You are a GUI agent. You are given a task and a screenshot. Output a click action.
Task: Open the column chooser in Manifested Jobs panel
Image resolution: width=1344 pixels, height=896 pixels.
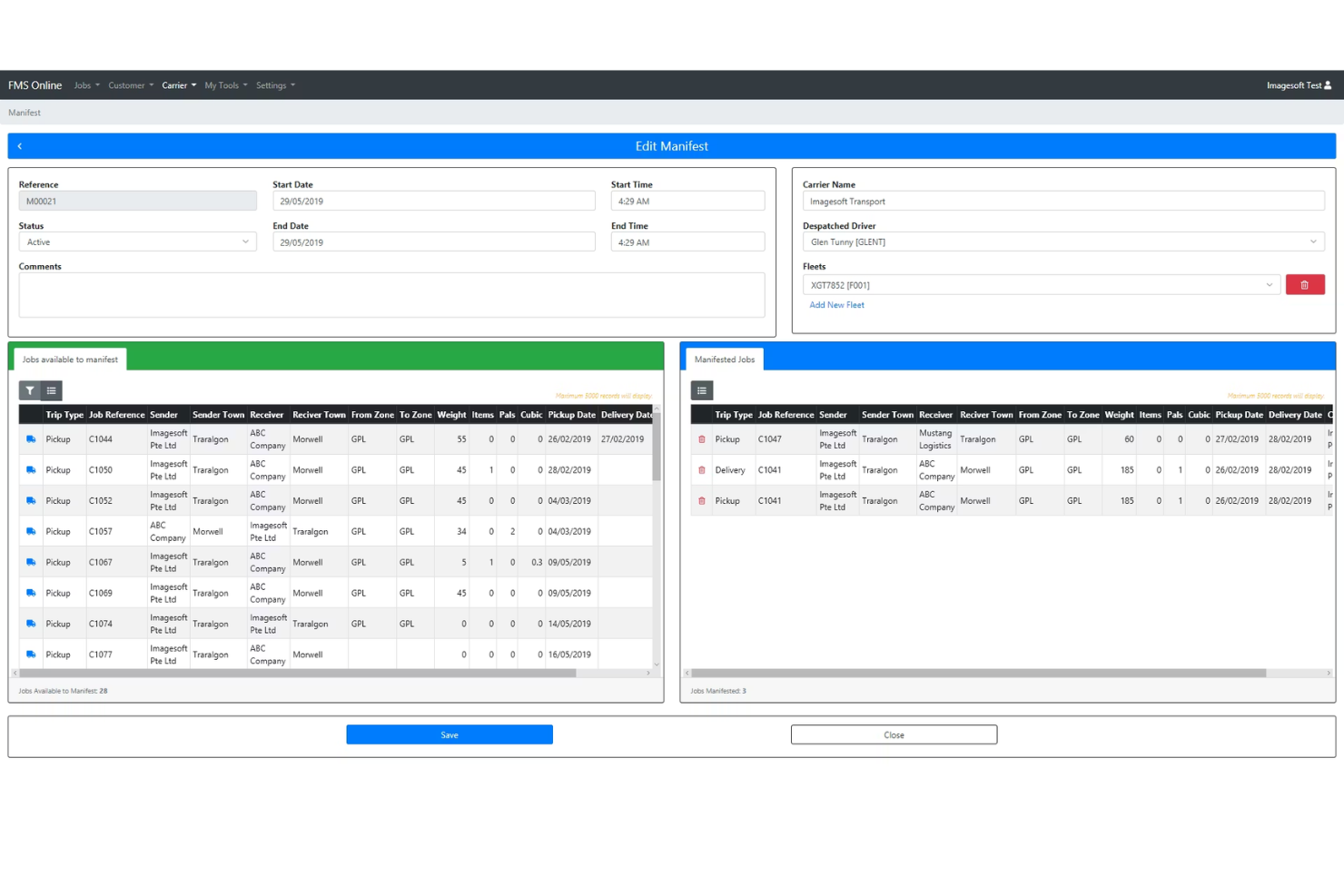[701, 390]
